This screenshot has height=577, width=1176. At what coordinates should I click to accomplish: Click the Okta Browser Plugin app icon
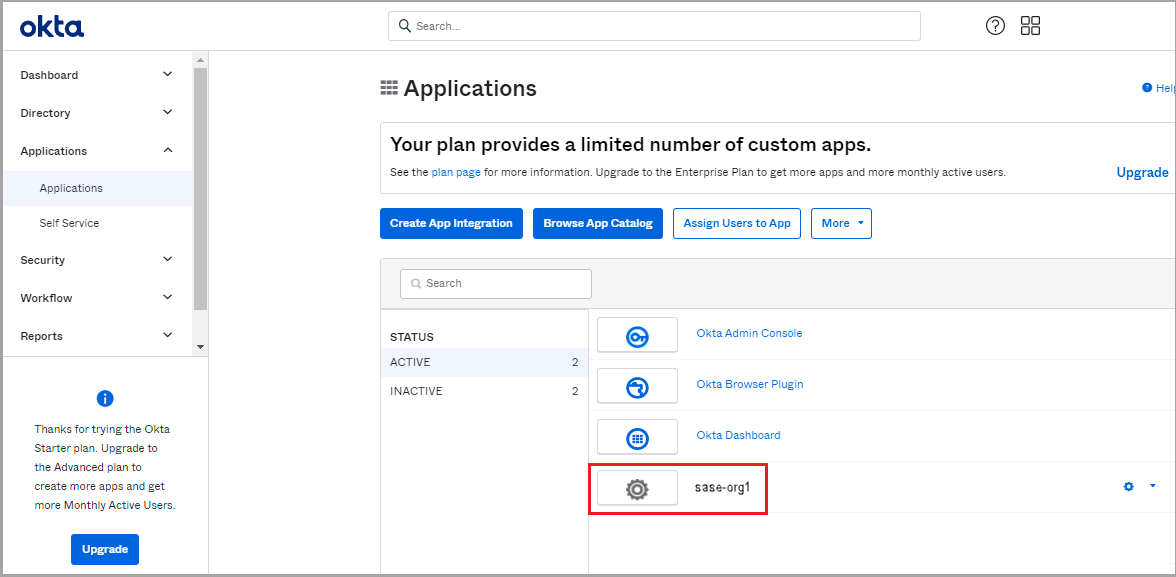click(x=637, y=385)
